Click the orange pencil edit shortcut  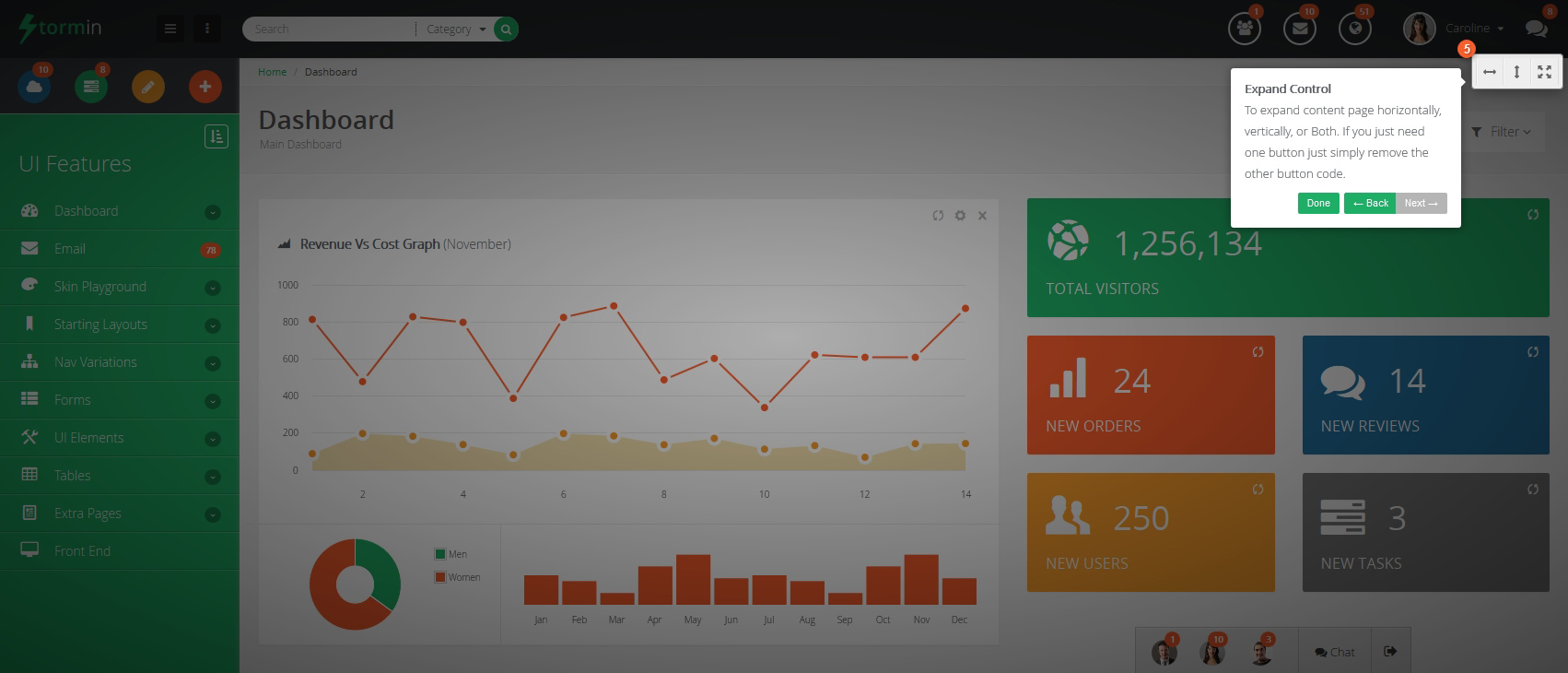pyautogui.click(x=147, y=87)
